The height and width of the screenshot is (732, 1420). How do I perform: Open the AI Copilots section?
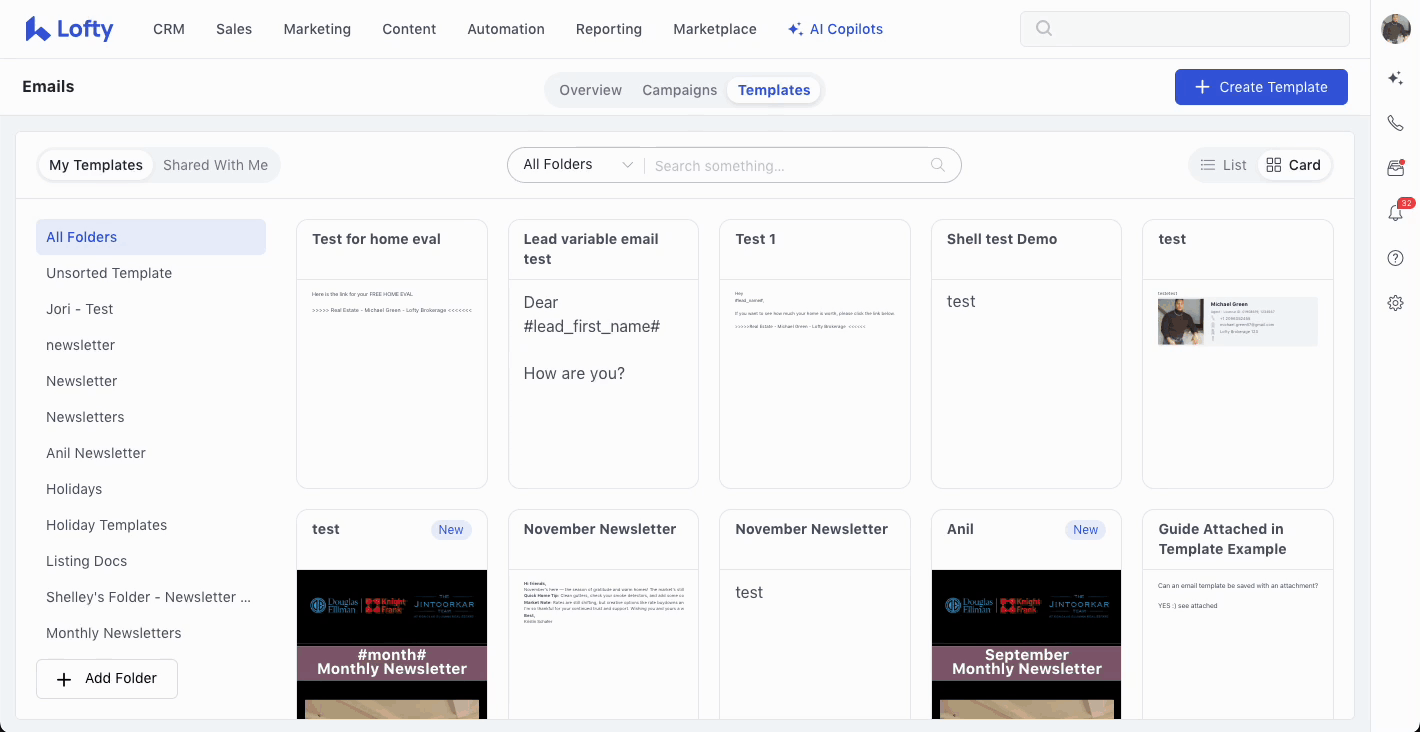coord(835,29)
